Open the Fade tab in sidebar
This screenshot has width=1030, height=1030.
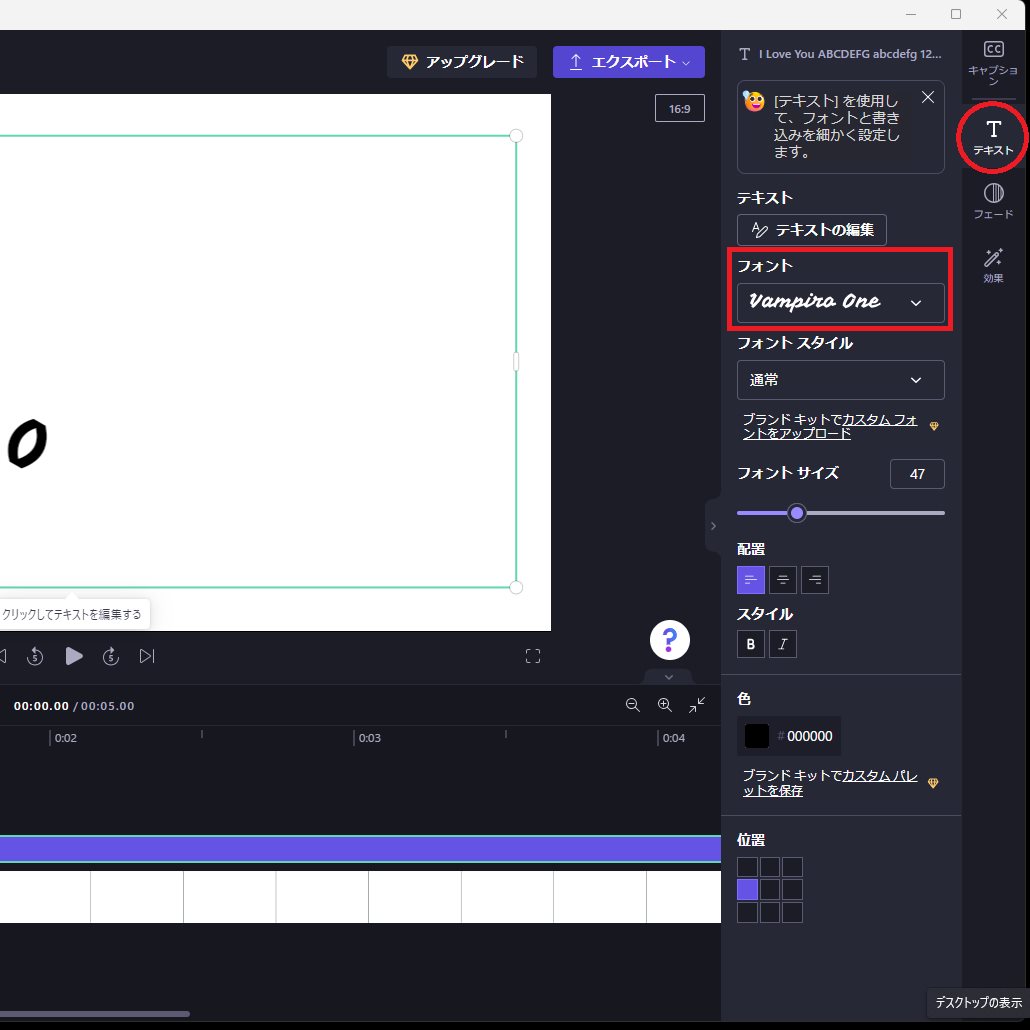[993, 201]
